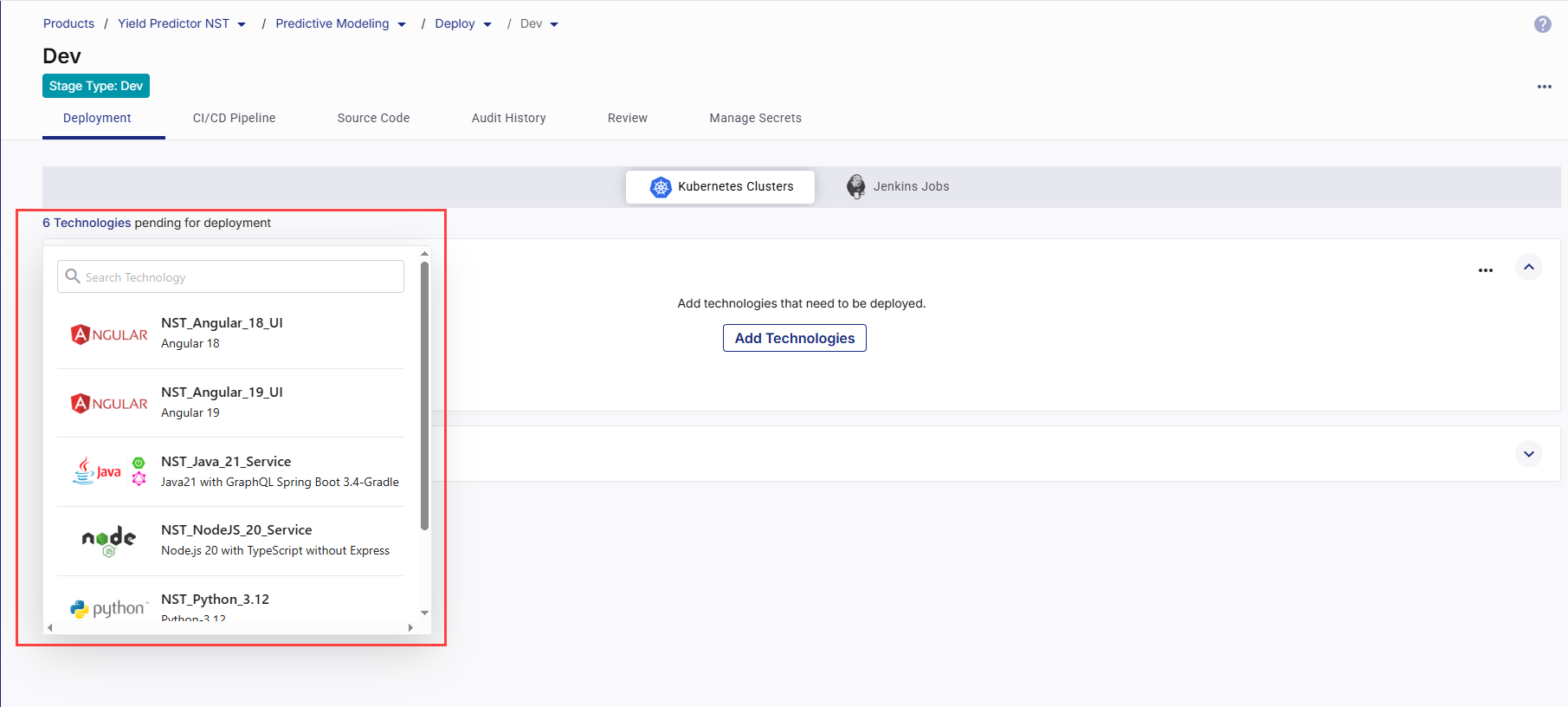This screenshot has width=1568, height=707.
Task: Click the Node.js logo for NST_NodeJS_20_Service
Action: [109, 541]
